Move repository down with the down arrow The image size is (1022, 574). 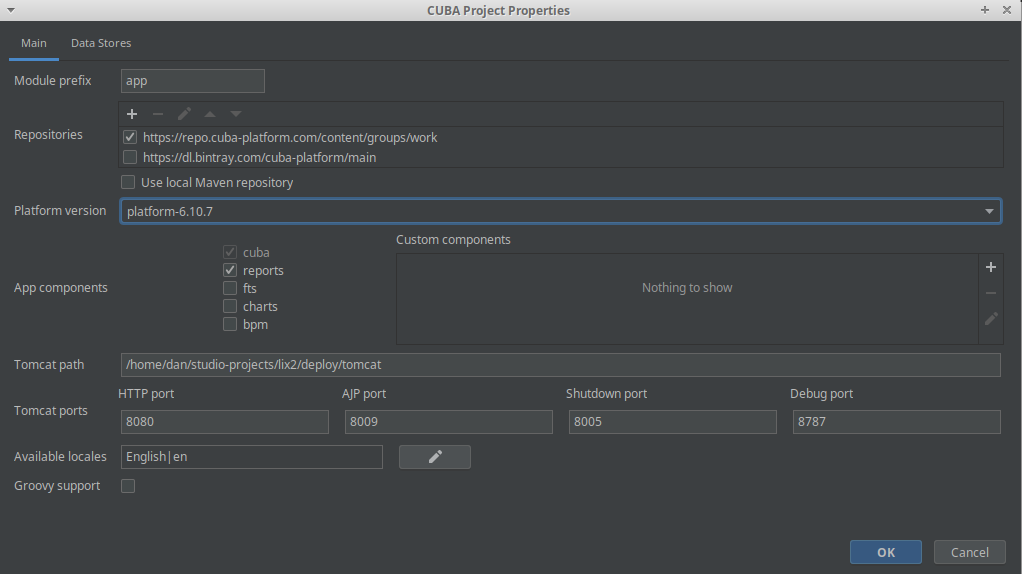(236, 114)
